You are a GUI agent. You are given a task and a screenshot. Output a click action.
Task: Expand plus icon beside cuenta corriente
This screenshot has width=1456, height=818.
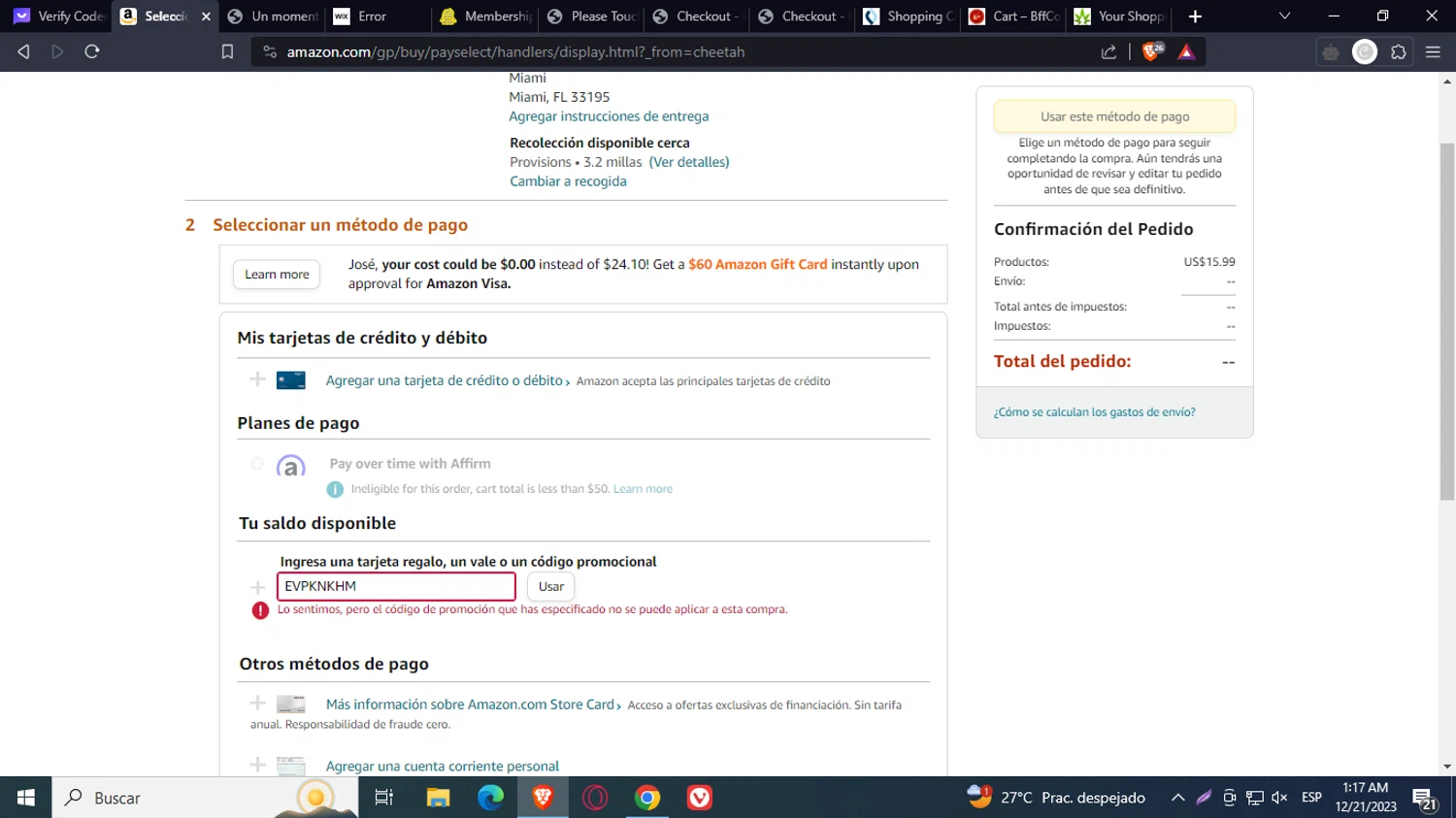click(257, 765)
